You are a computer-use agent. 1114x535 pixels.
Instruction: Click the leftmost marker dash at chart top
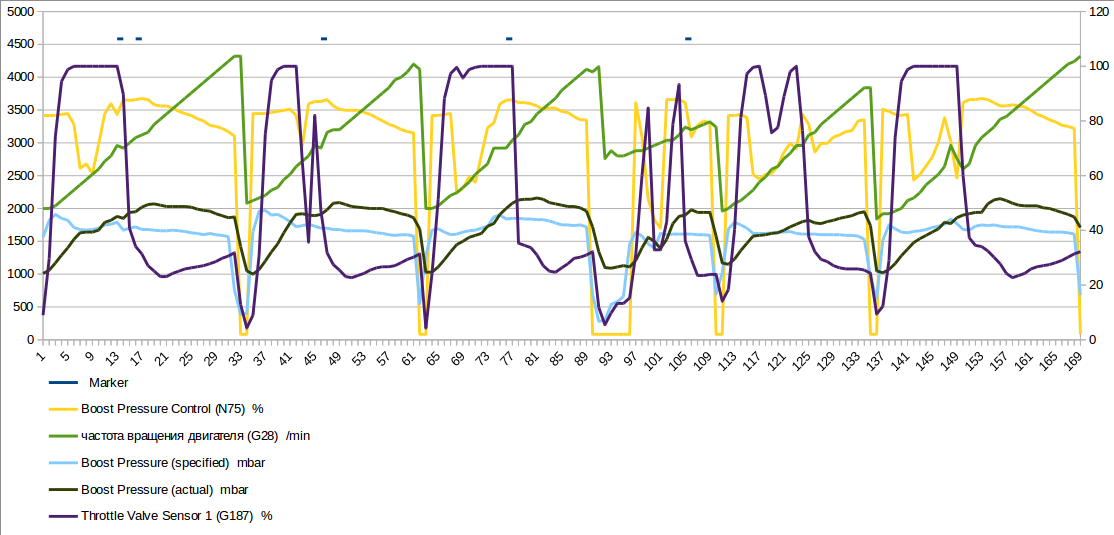pos(120,39)
